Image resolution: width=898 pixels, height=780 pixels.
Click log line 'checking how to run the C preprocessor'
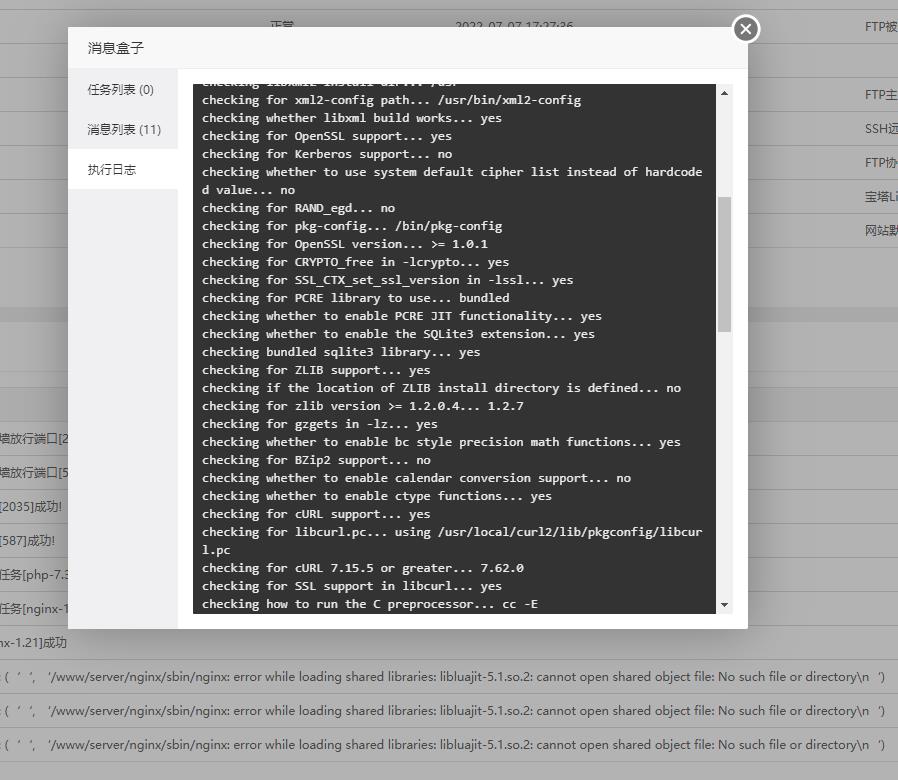[369, 604]
